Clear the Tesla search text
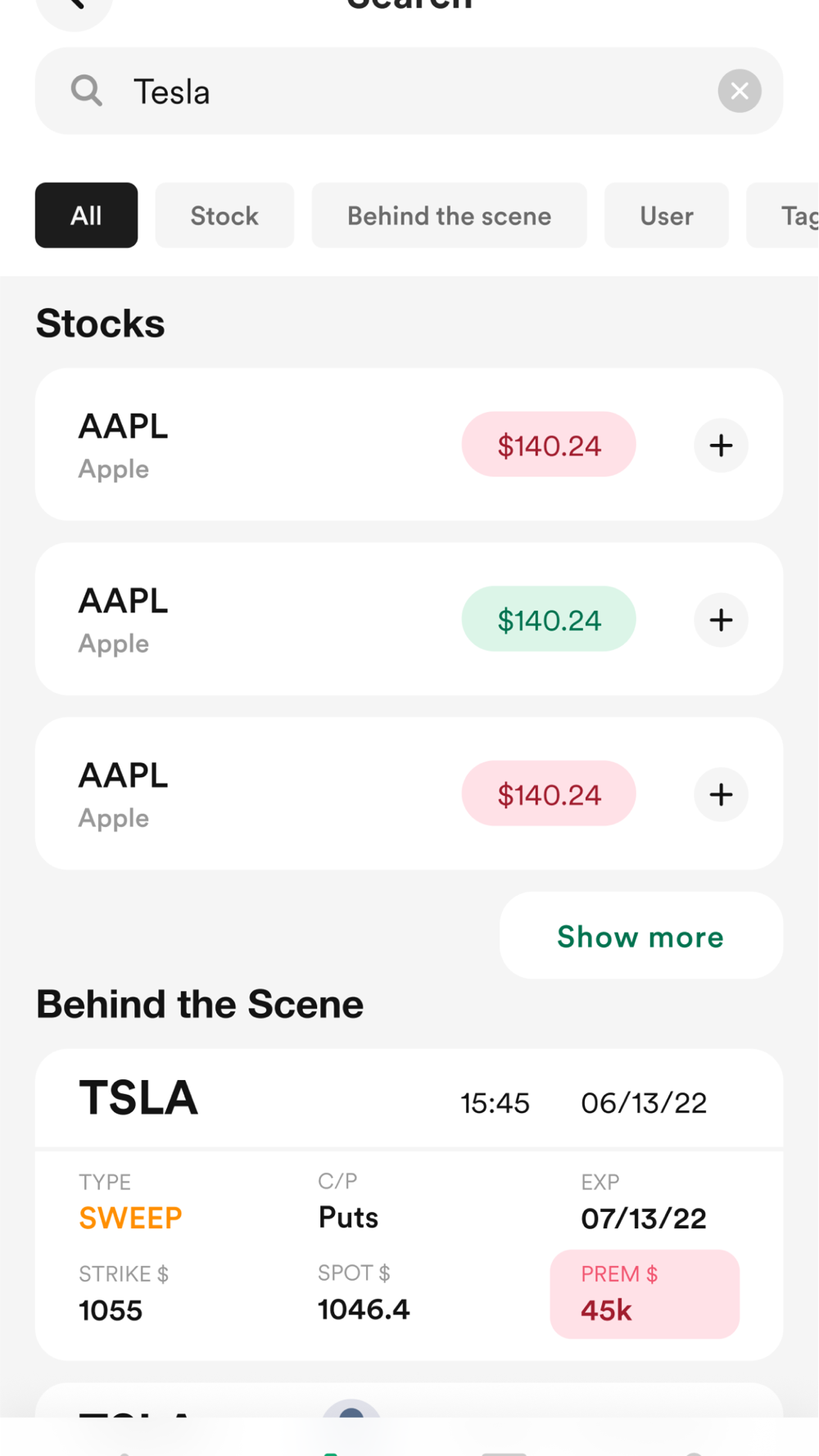This screenshot has width=819, height=1456. [x=739, y=91]
